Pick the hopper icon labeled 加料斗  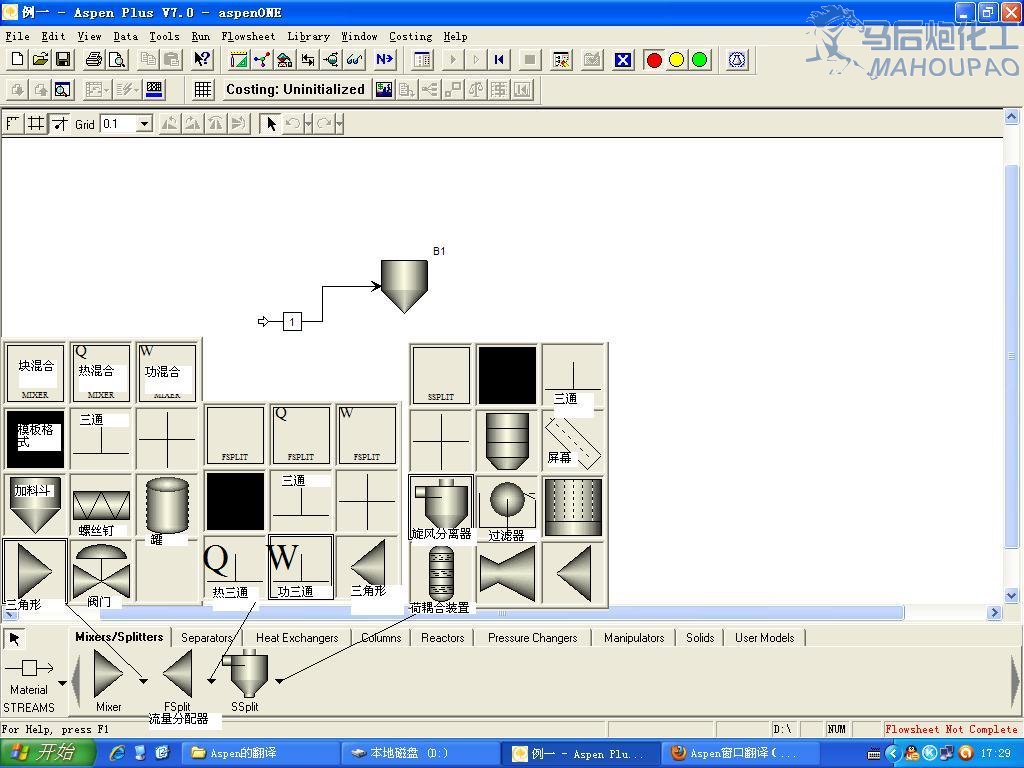point(34,504)
